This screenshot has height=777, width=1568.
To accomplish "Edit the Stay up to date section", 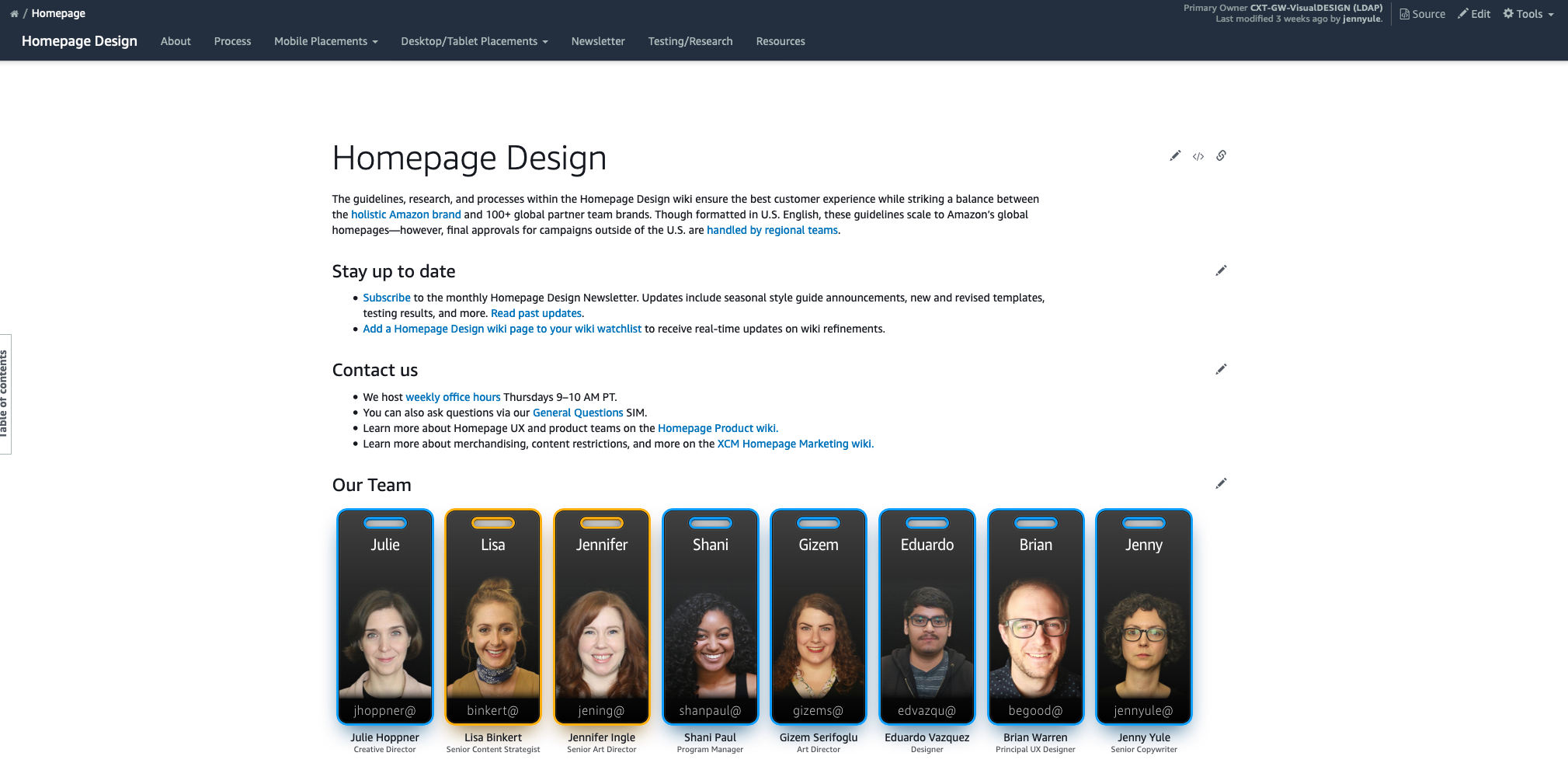I will 1221,270.
